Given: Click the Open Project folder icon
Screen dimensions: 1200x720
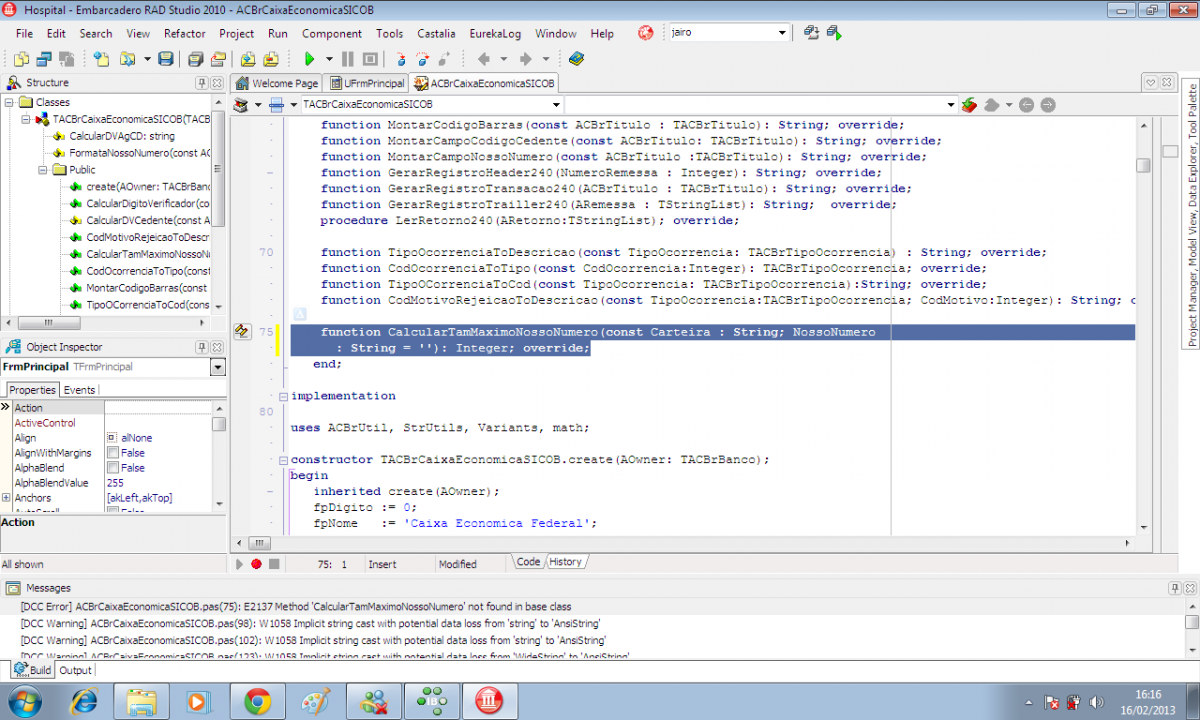Looking at the screenshot, I should tap(218, 59).
